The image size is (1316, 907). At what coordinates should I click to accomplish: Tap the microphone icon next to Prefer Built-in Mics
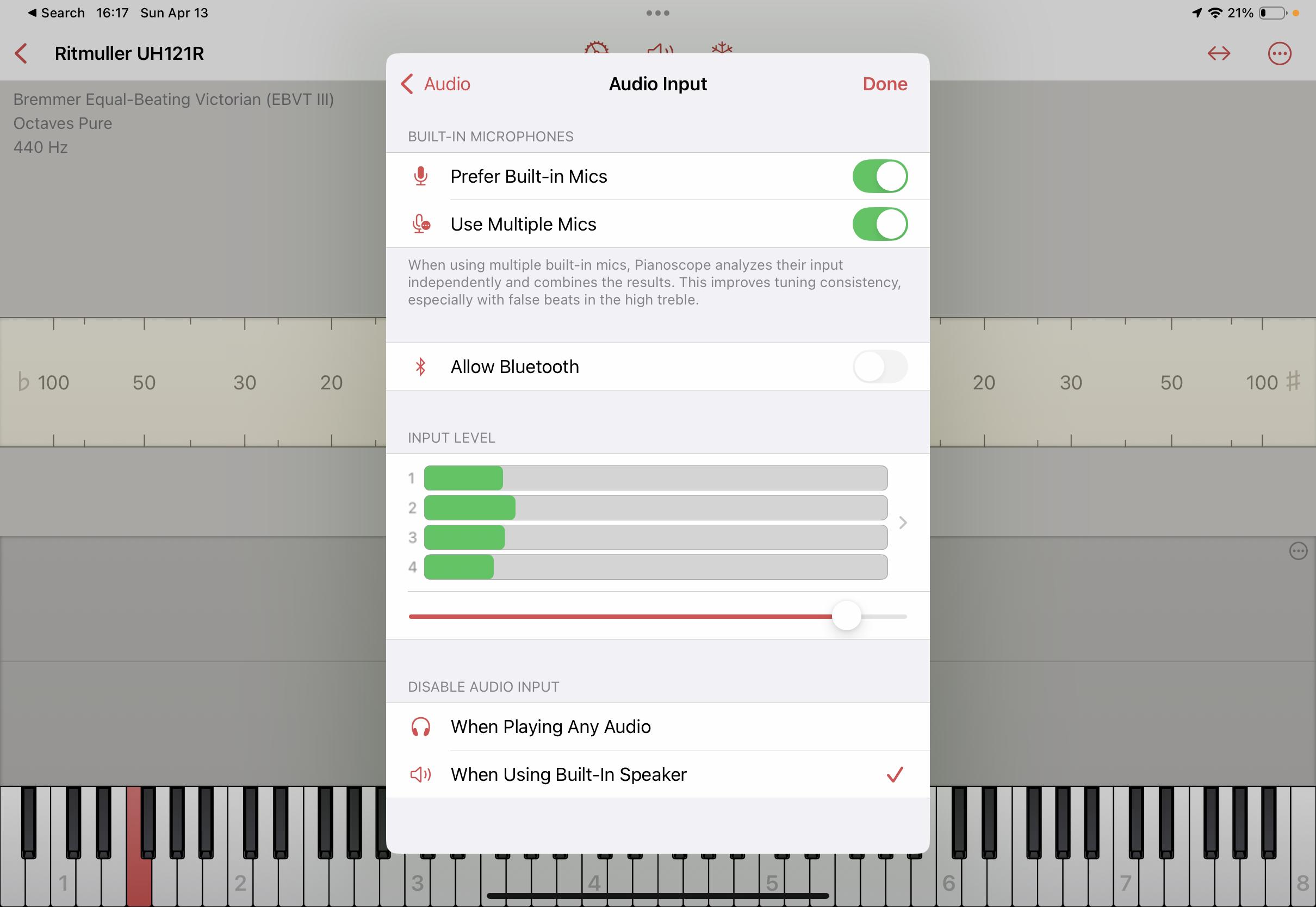(x=420, y=176)
